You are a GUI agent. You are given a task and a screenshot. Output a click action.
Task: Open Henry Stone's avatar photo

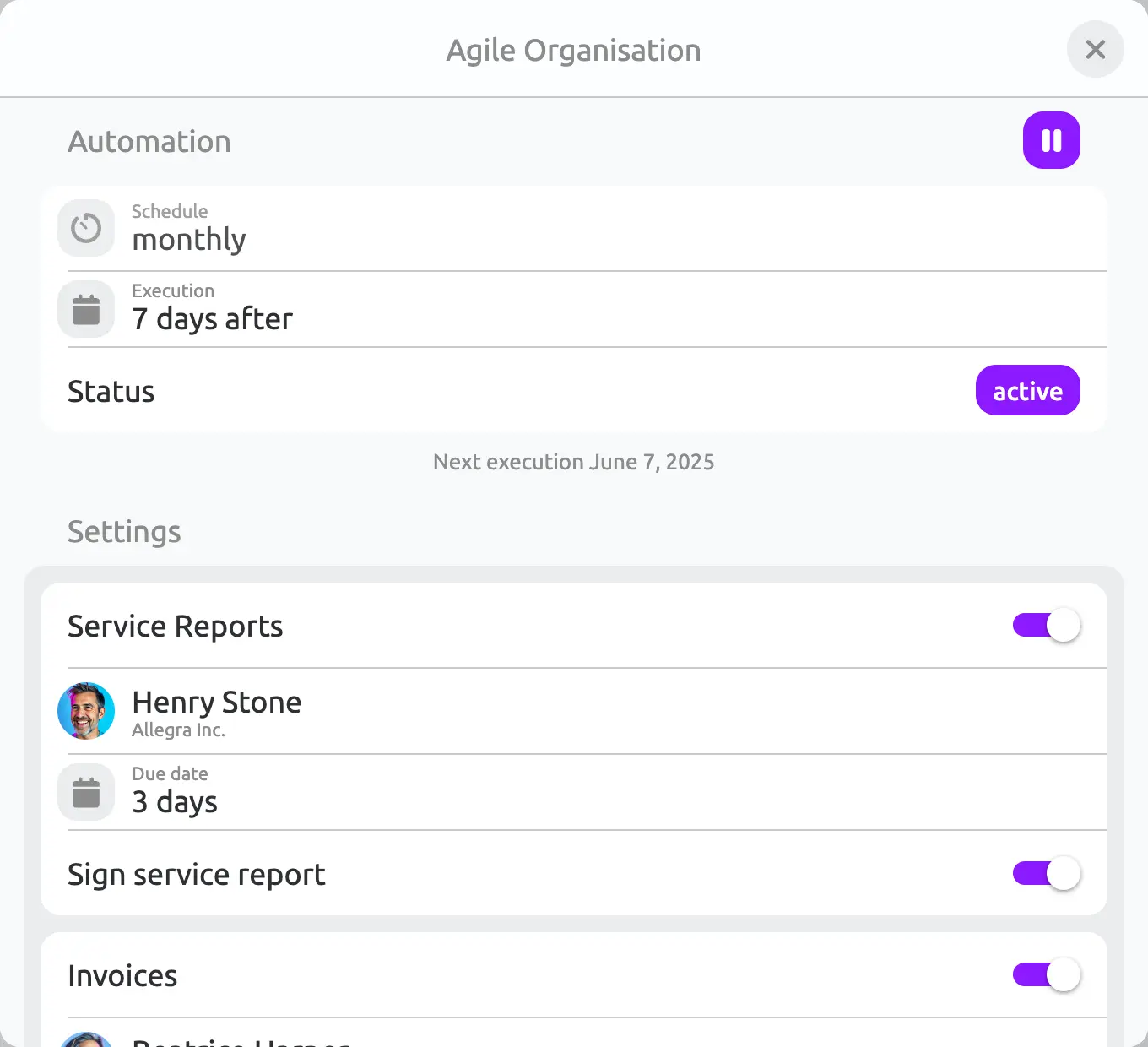[86, 711]
